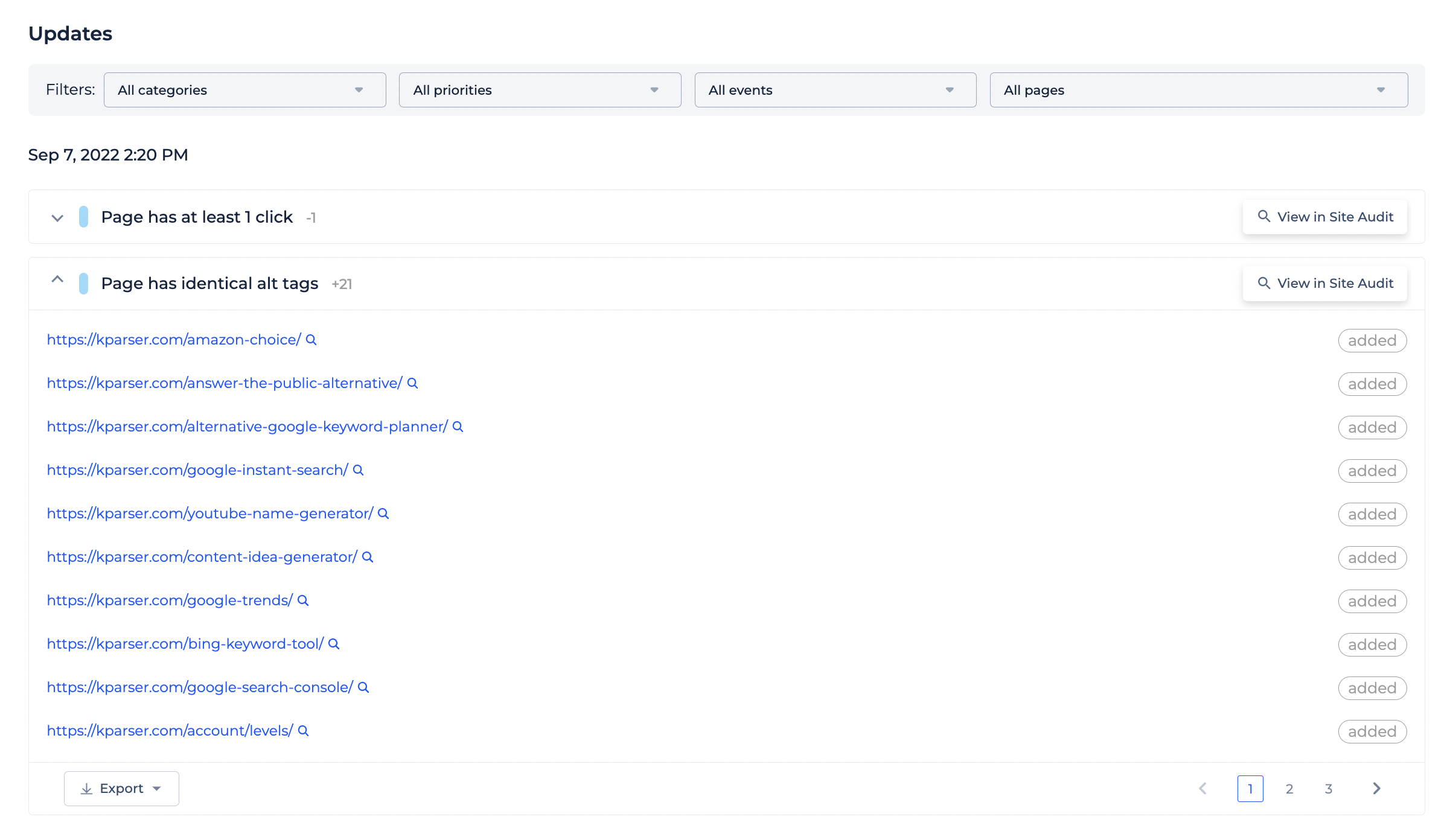View 'Page has at least 1 click' in Site Audit
This screenshot has height=840, width=1450.
pyautogui.click(x=1325, y=217)
